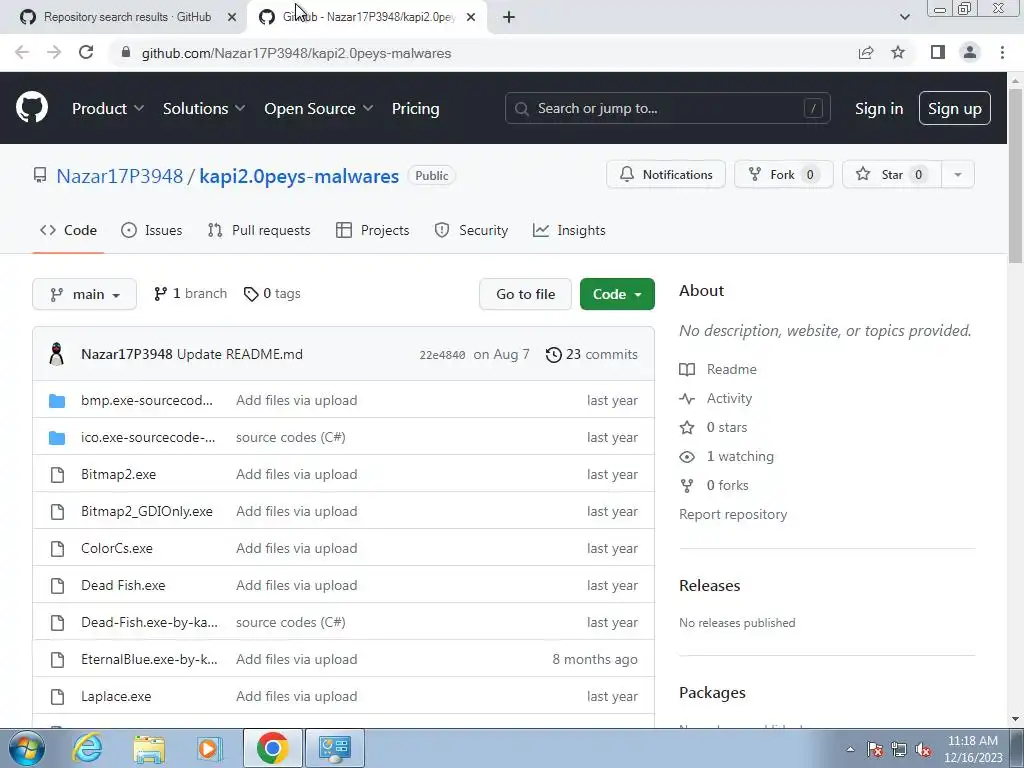Open the Laplace.exe file
Viewport: 1024px width, 768px height.
click(116, 696)
